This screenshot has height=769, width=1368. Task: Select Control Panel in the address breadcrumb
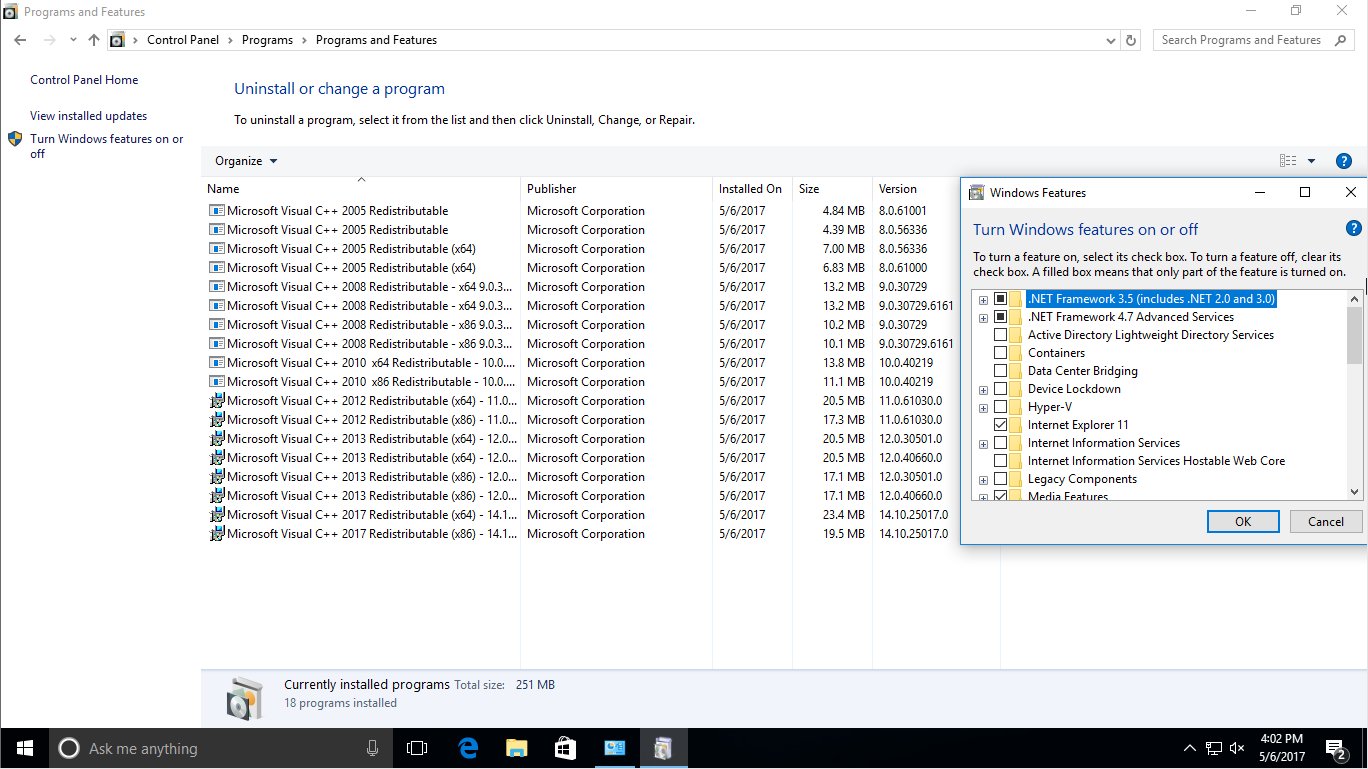point(182,40)
